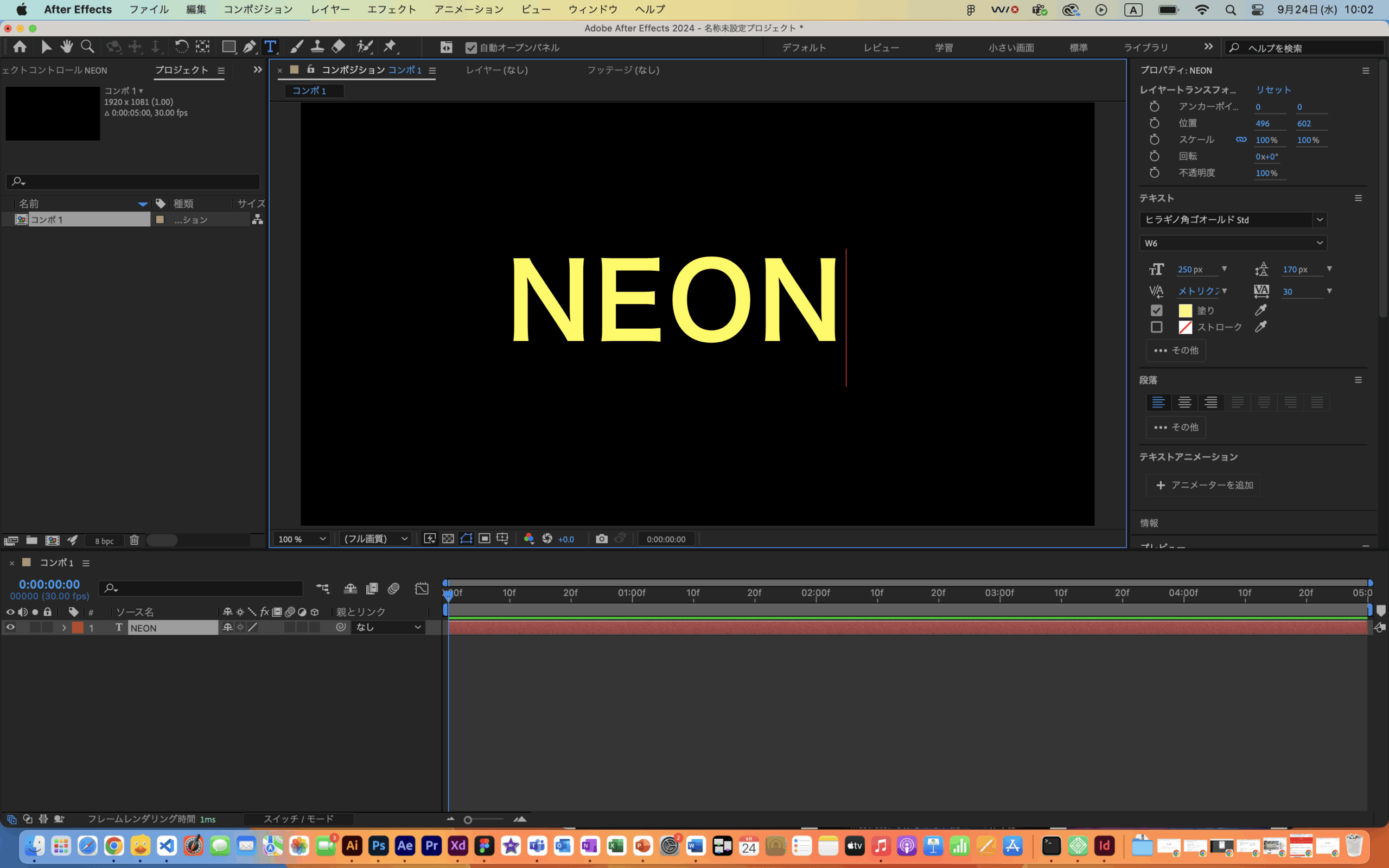Select the Zoom magnifier tool

pos(87,47)
